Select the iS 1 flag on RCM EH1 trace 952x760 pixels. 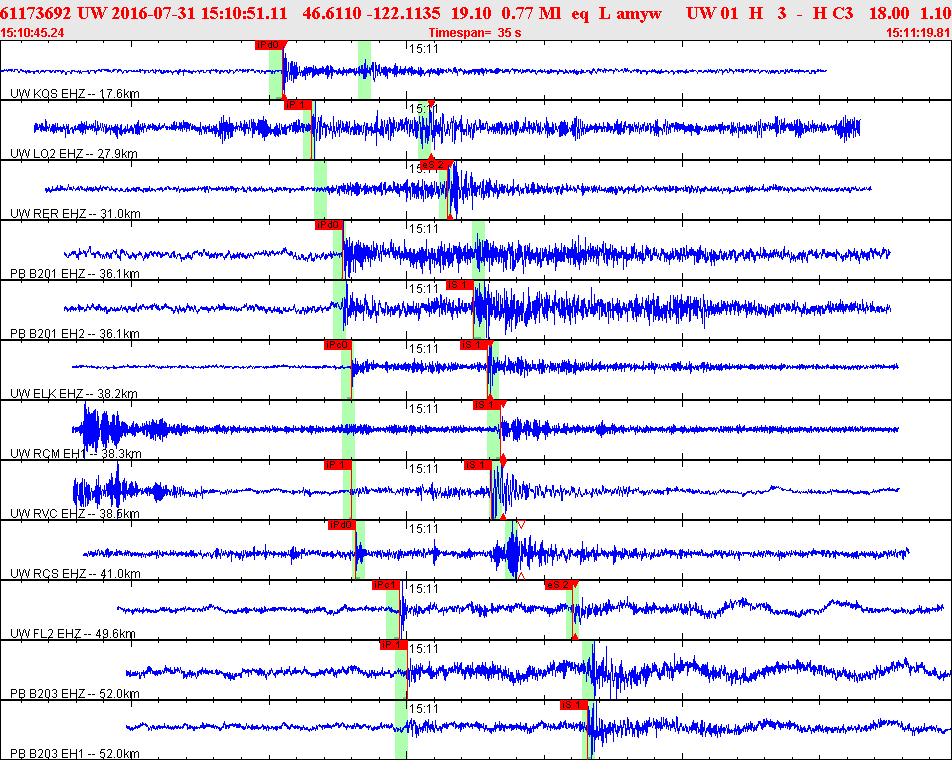tap(487, 405)
